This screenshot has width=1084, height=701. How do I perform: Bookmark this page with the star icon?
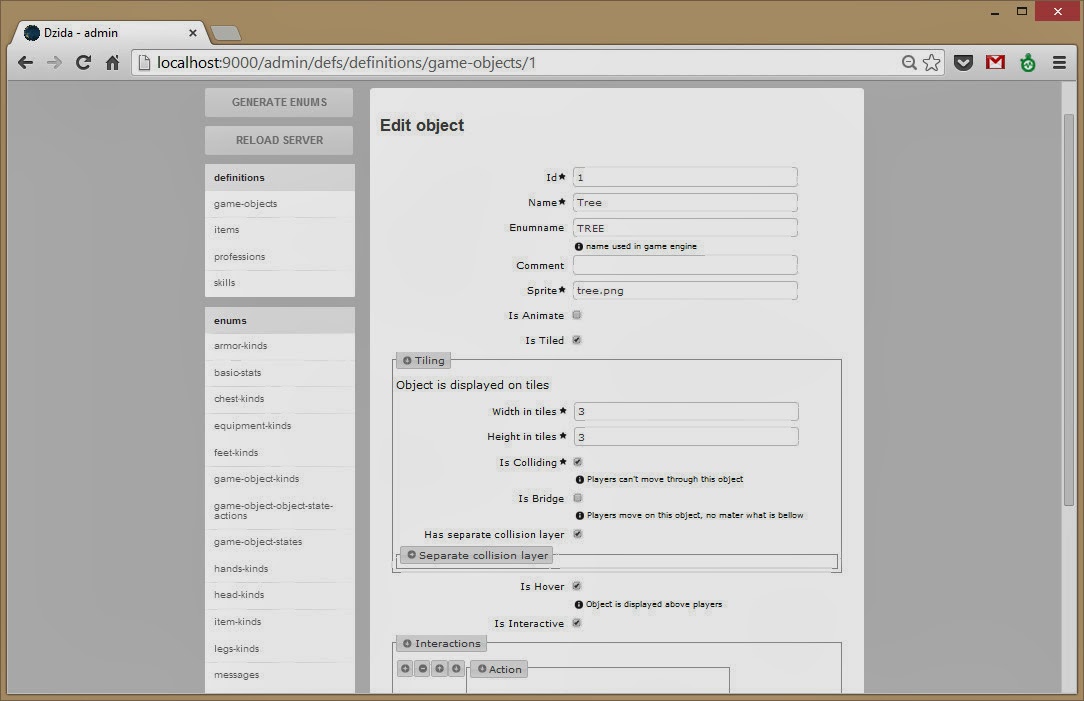coord(932,62)
